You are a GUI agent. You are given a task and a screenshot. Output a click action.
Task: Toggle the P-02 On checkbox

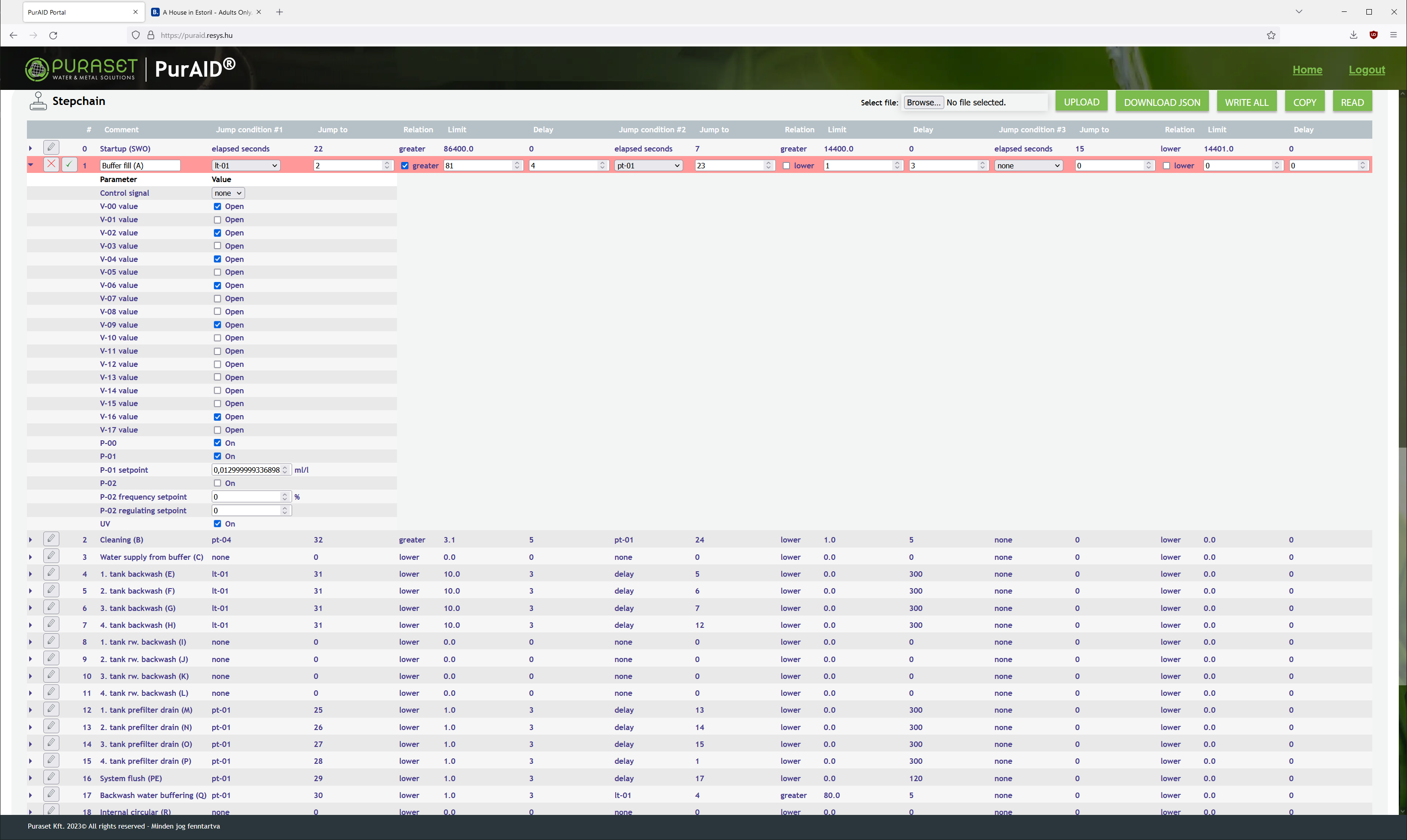[217, 483]
